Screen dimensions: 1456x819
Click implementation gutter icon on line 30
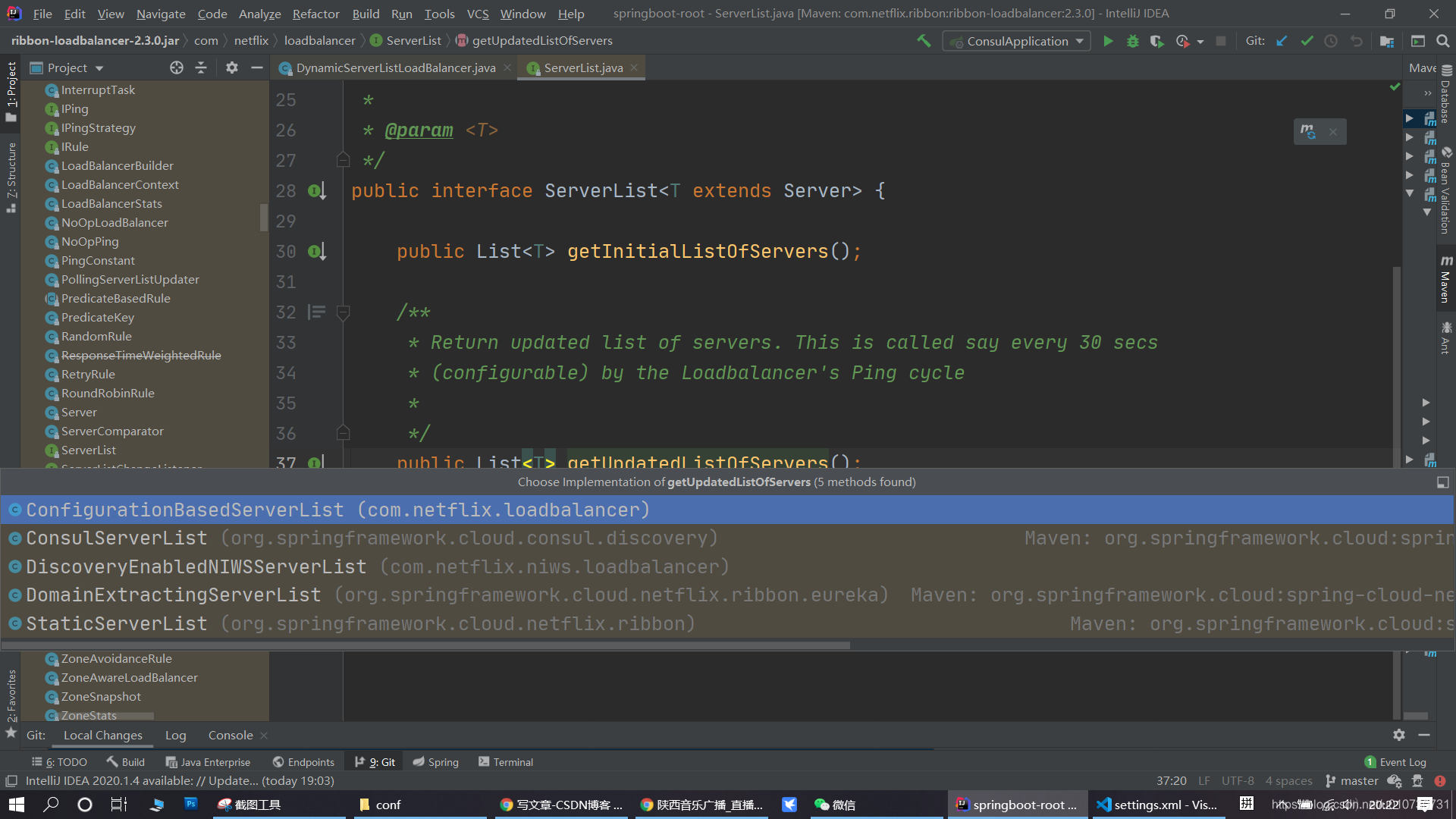point(317,251)
